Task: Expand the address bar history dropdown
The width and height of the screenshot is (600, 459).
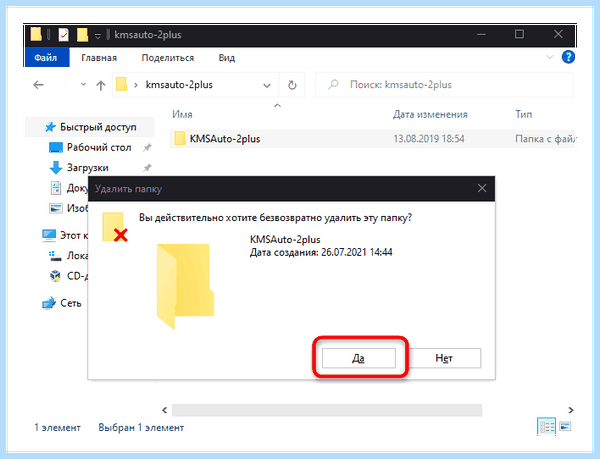Action: [x=267, y=85]
